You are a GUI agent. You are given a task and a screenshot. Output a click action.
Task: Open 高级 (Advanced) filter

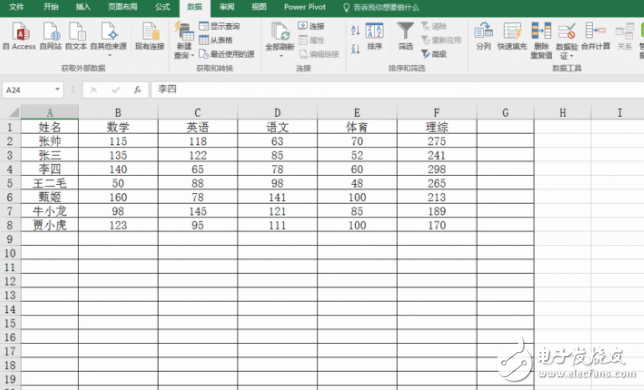(434, 54)
